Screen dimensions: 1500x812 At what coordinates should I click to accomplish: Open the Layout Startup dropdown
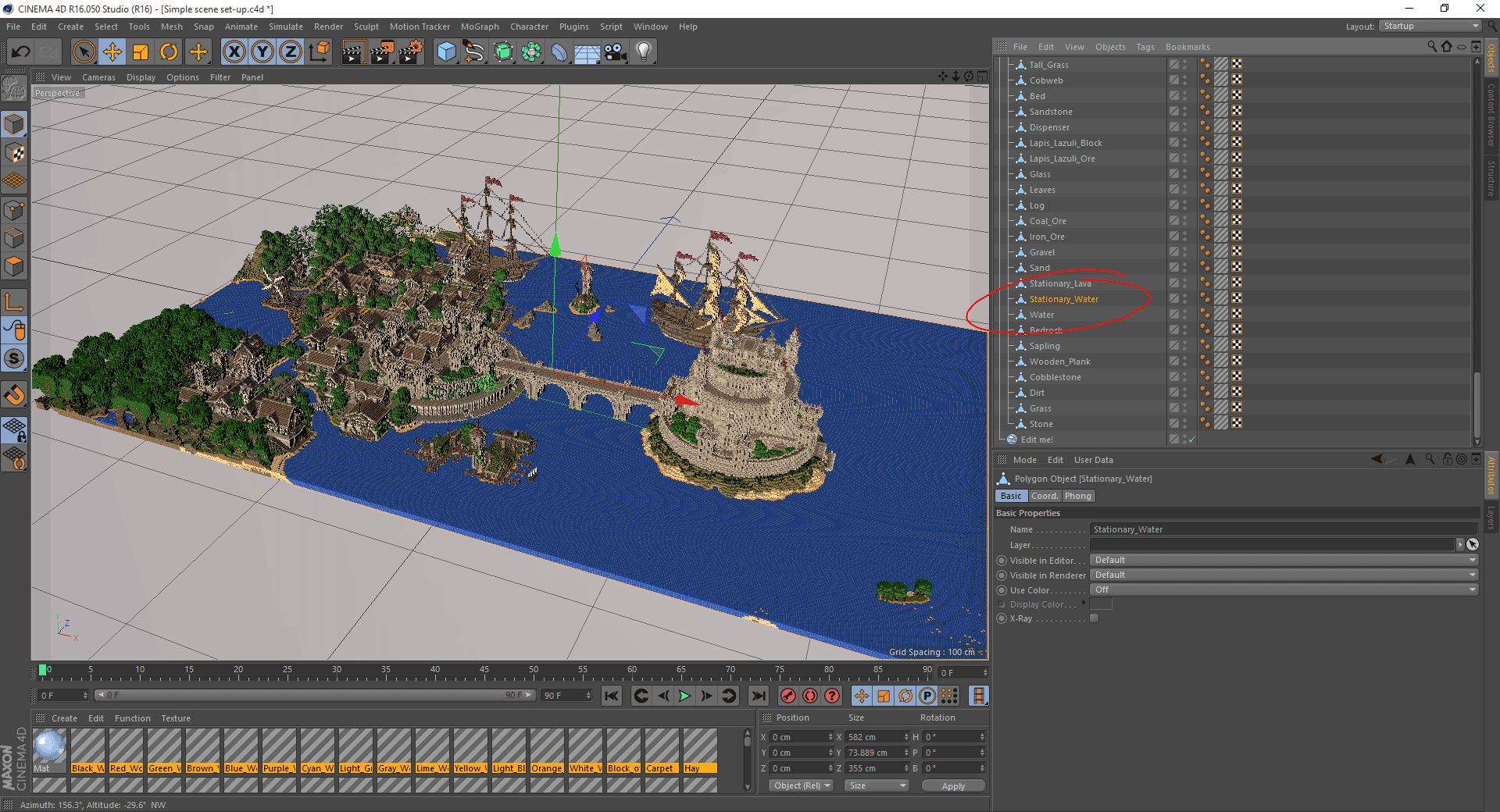click(1430, 27)
